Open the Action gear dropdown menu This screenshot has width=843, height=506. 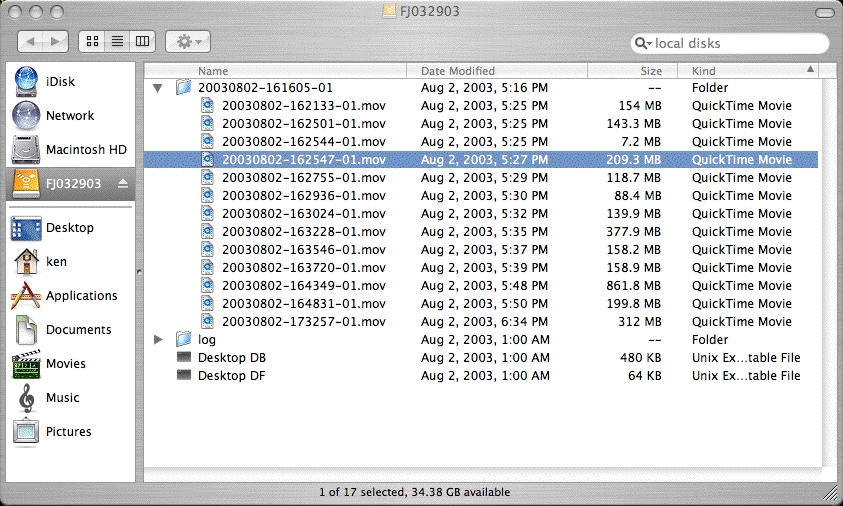pyautogui.click(x=187, y=42)
